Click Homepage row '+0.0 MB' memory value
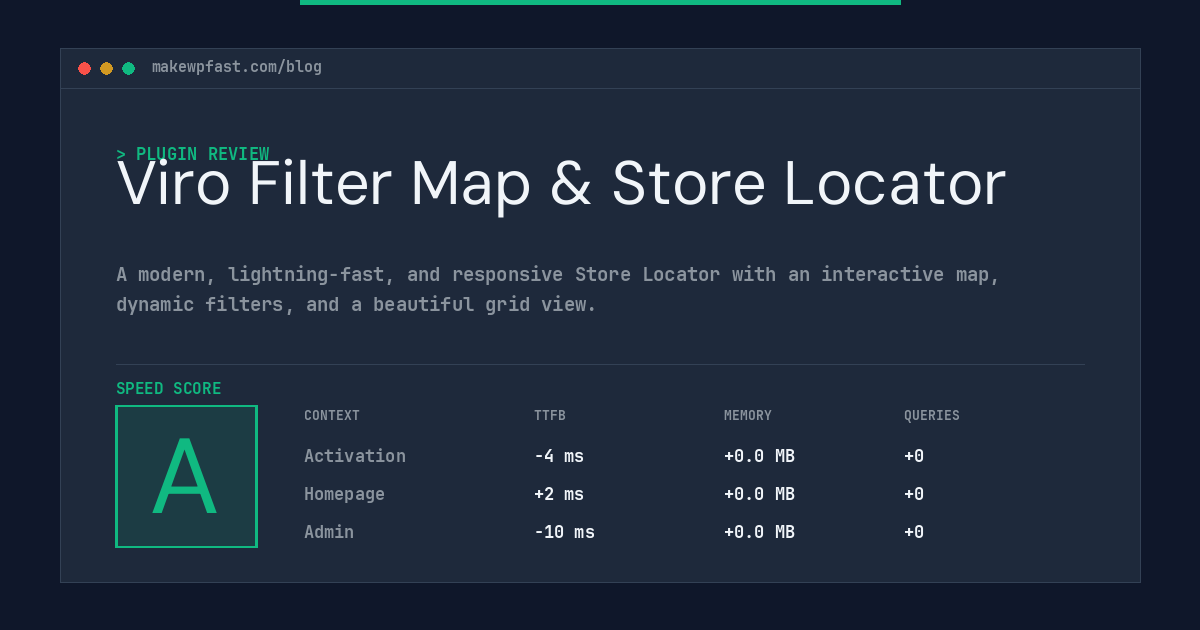 click(759, 494)
